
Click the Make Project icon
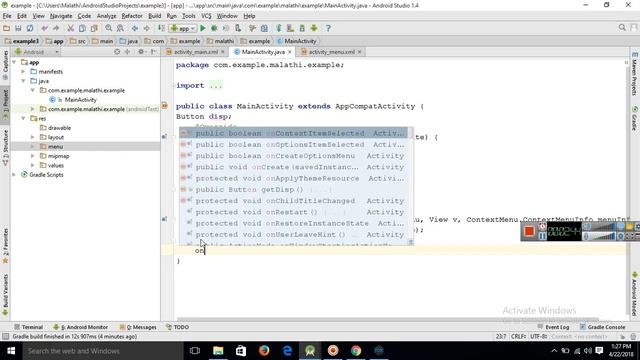coord(161,28)
